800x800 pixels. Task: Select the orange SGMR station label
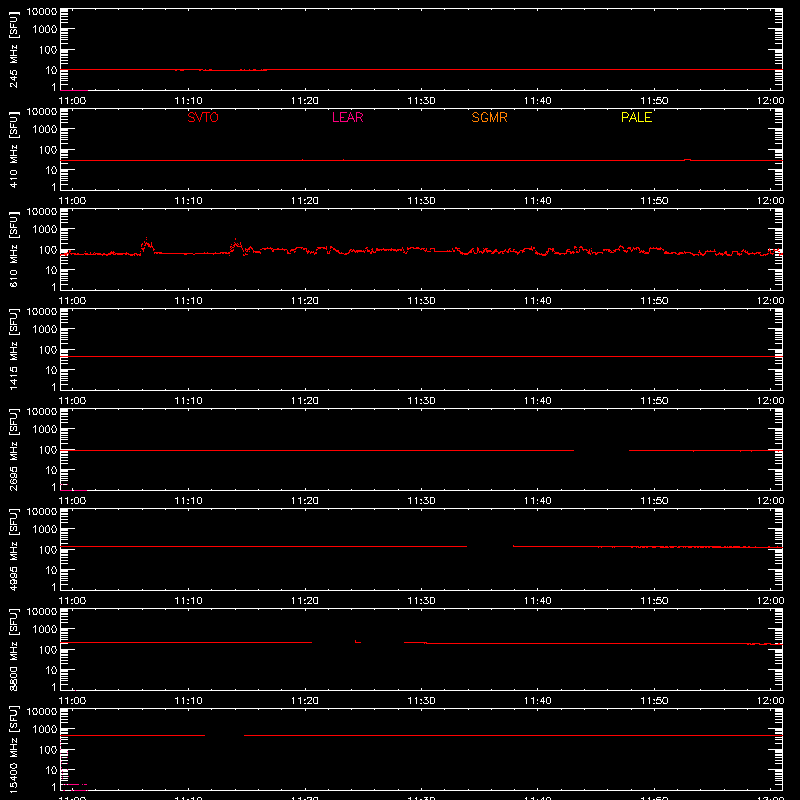coord(489,117)
